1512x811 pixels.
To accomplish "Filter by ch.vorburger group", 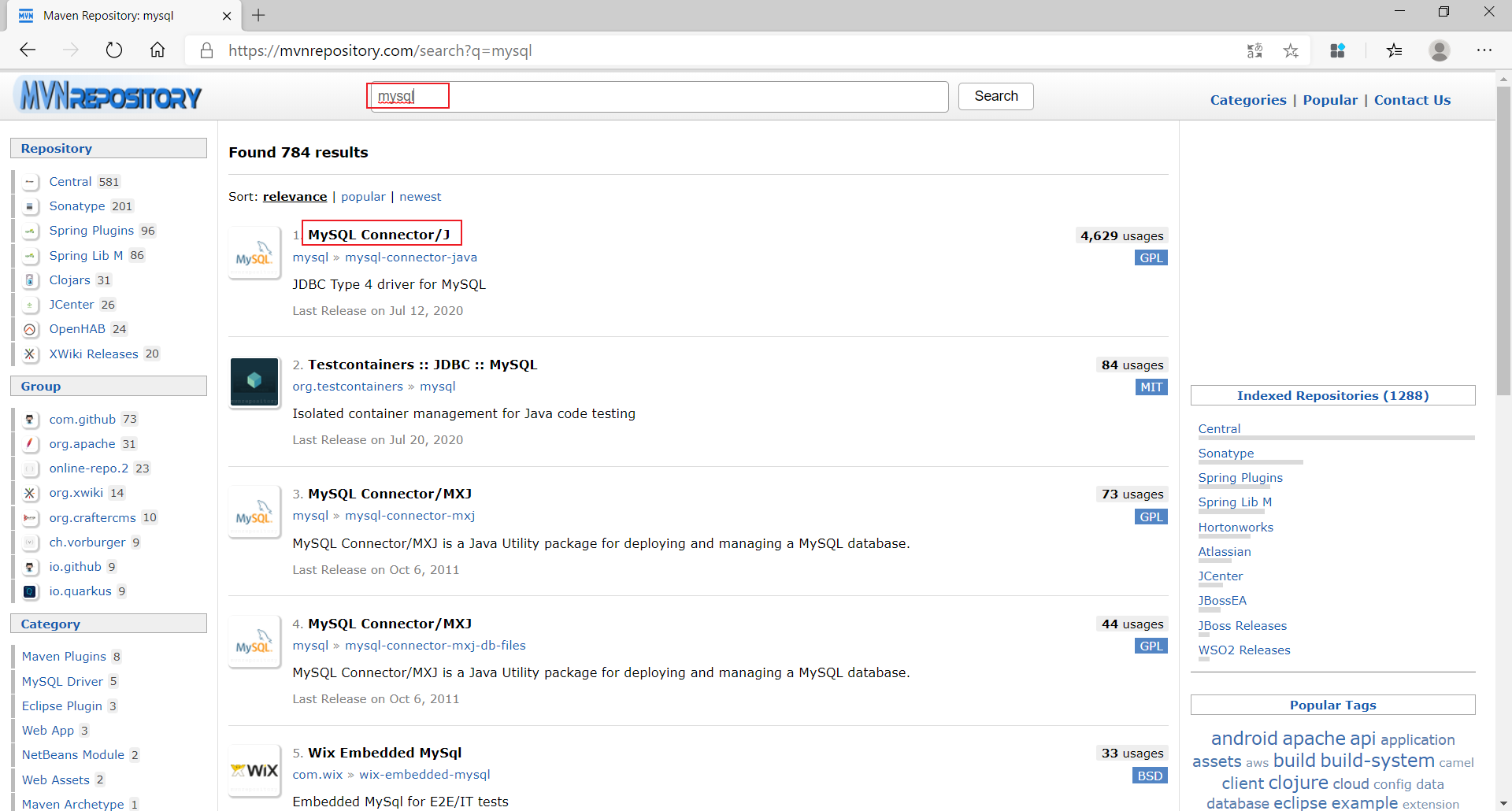I will [x=87, y=543].
